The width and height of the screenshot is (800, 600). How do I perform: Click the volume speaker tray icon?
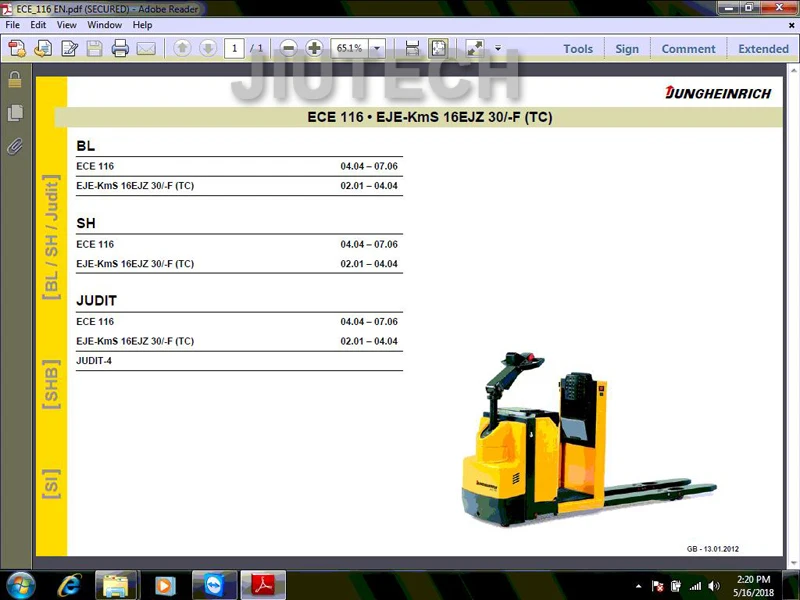pyautogui.click(x=714, y=586)
